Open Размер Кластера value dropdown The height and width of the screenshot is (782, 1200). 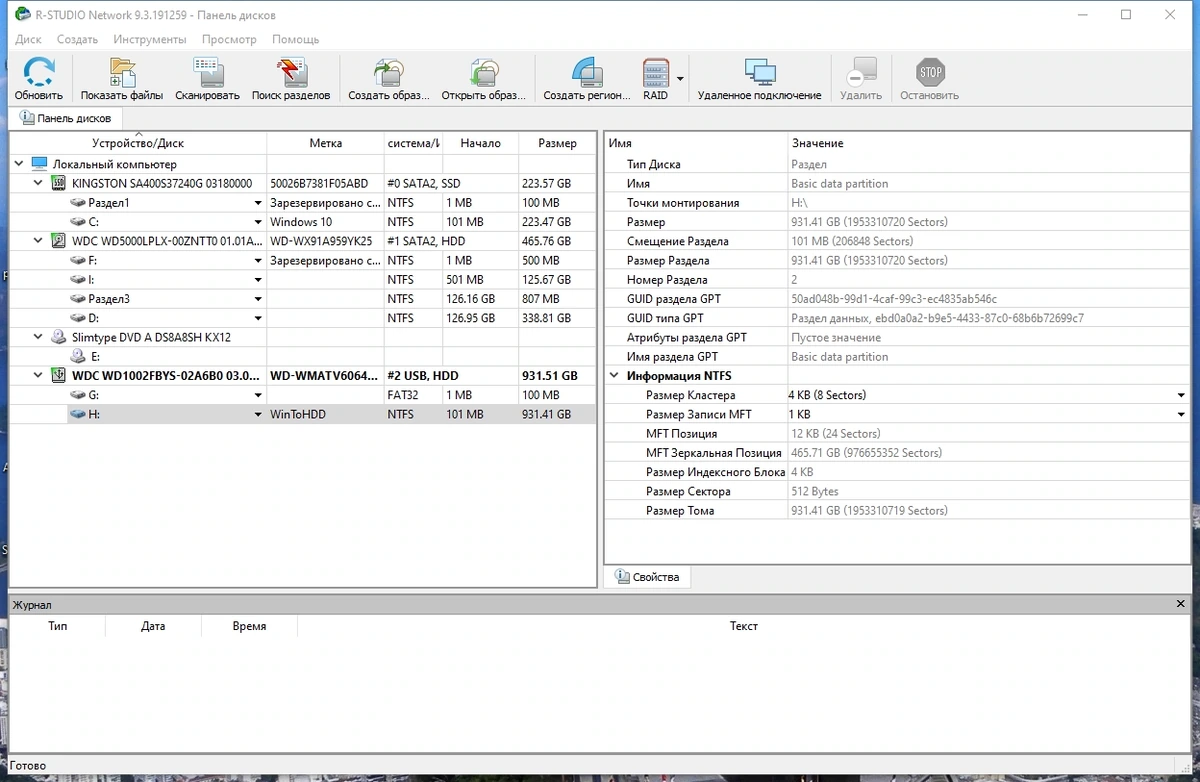click(1181, 395)
